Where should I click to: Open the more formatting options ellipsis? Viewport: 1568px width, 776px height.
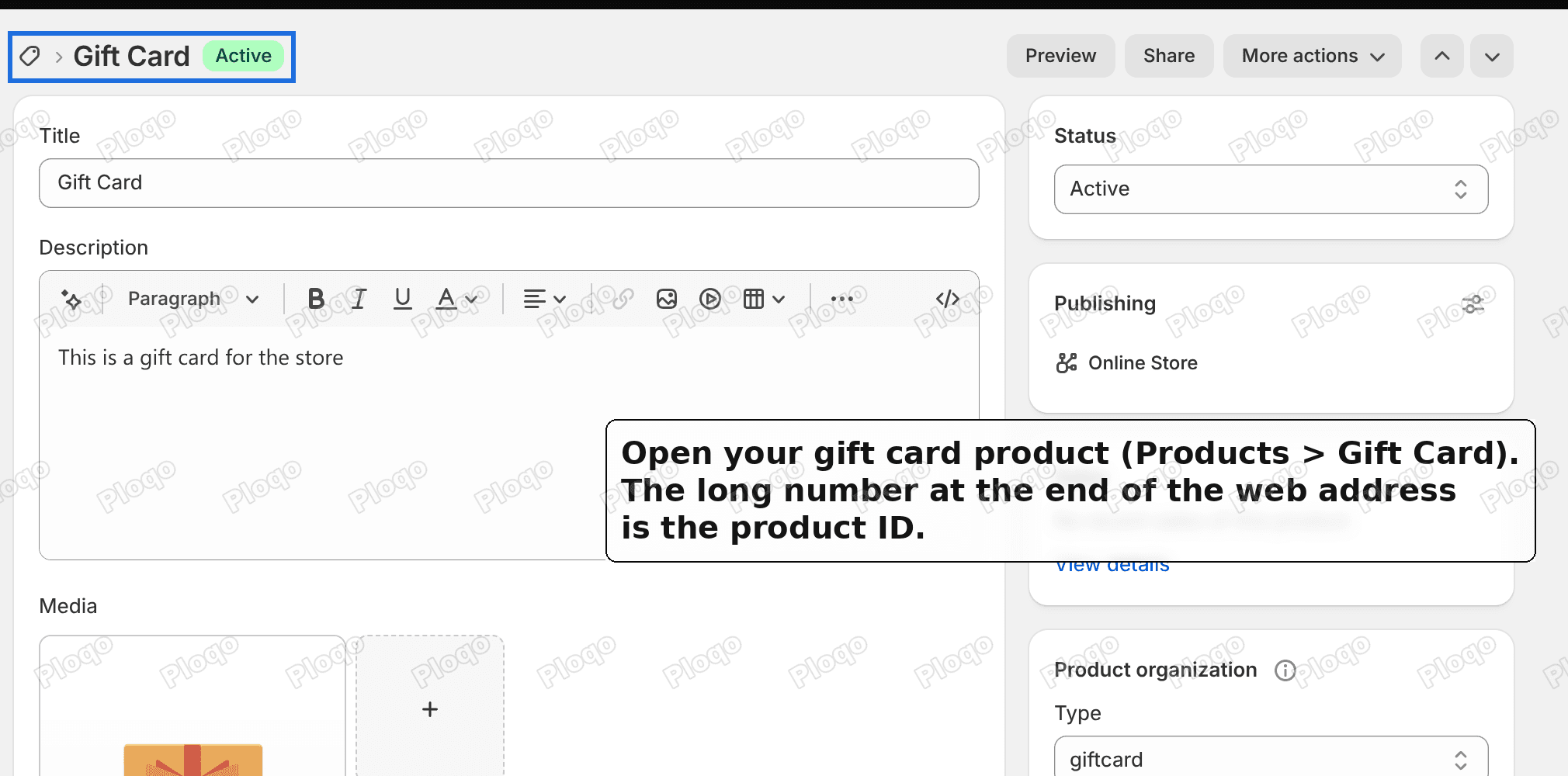(x=841, y=299)
